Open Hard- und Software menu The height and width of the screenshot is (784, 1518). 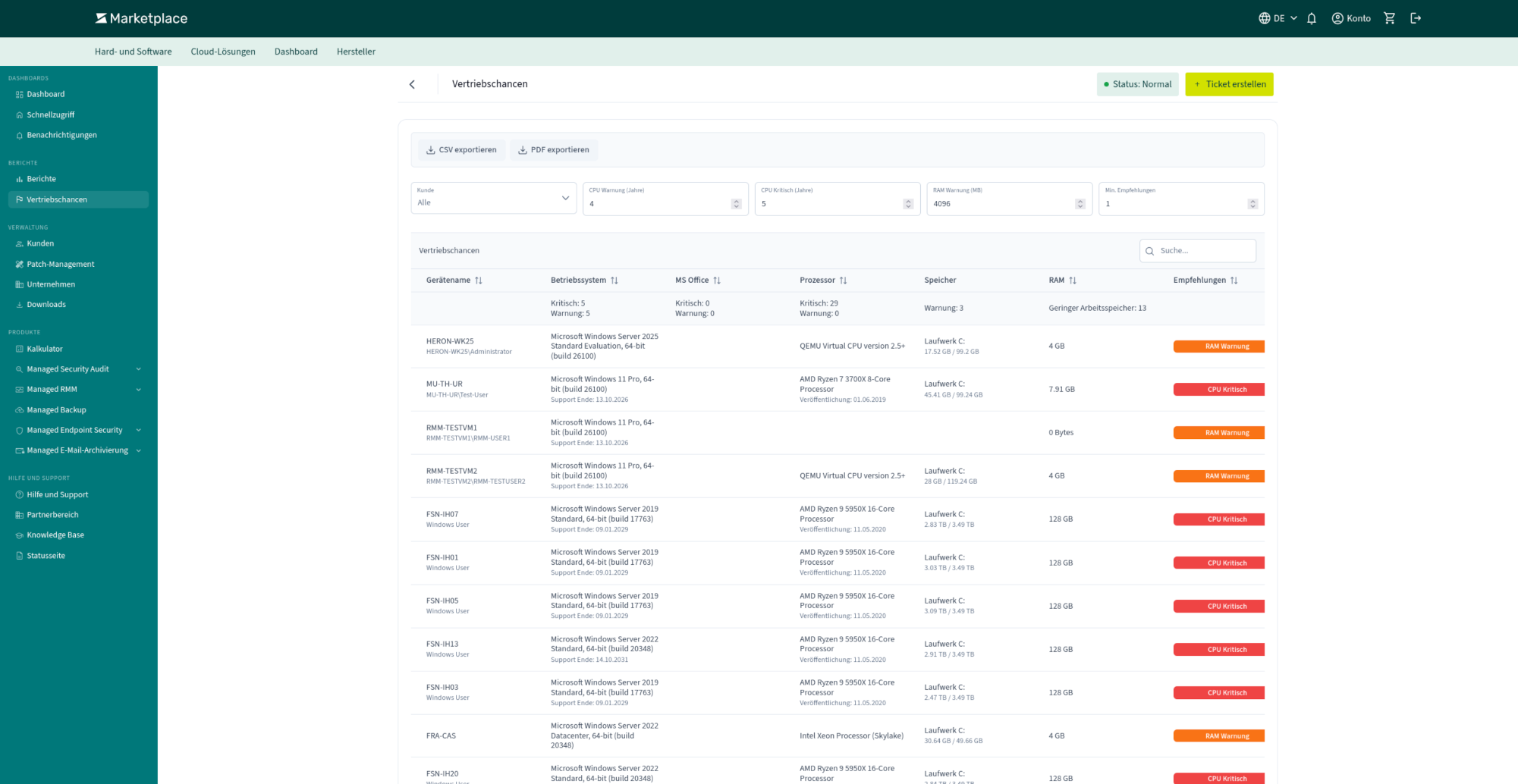pyautogui.click(x=133, y=52)
